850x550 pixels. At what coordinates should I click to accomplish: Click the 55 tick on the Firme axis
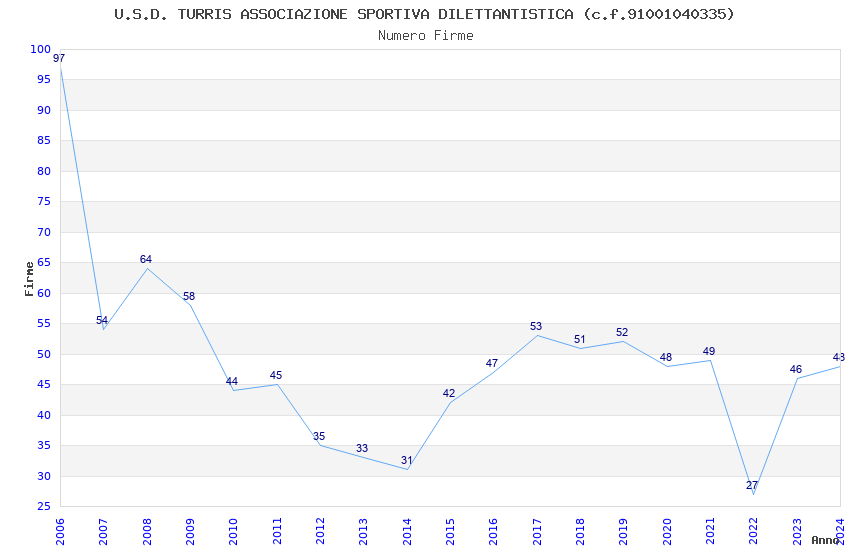pos(43,323)
